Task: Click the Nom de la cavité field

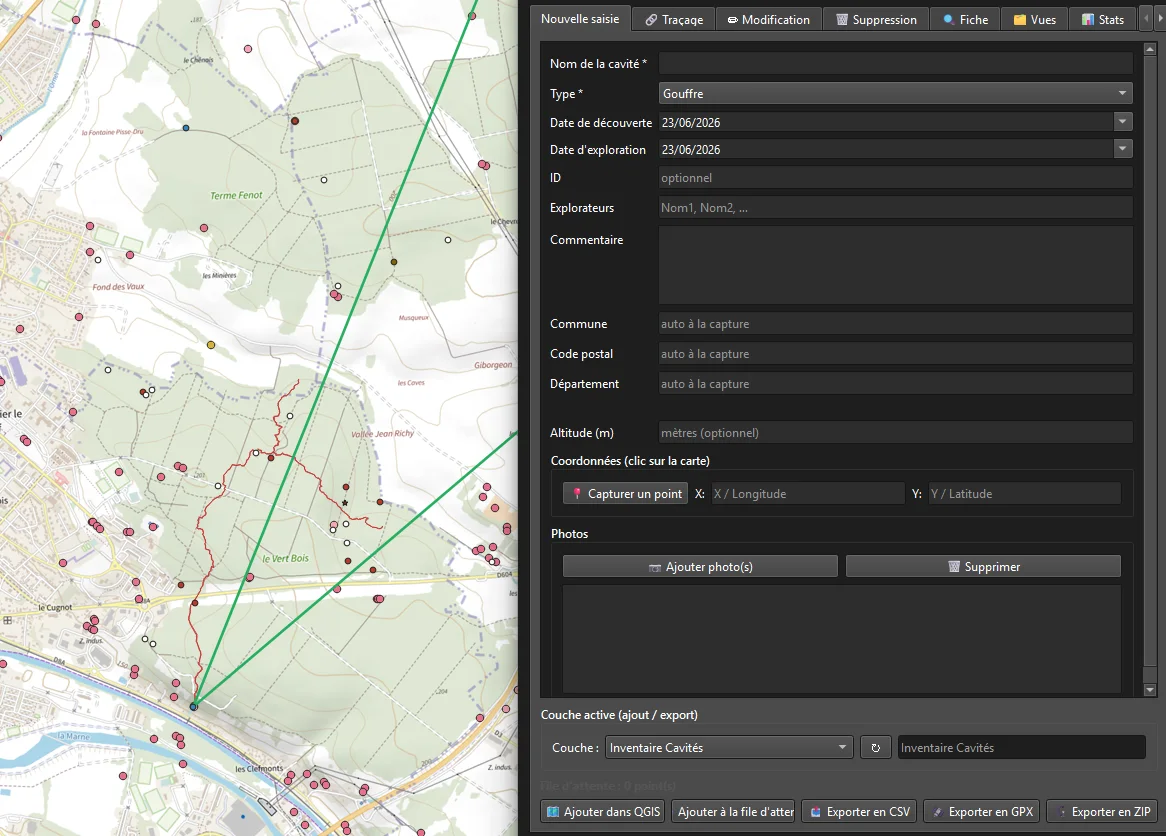Action: tap(895, 63)
